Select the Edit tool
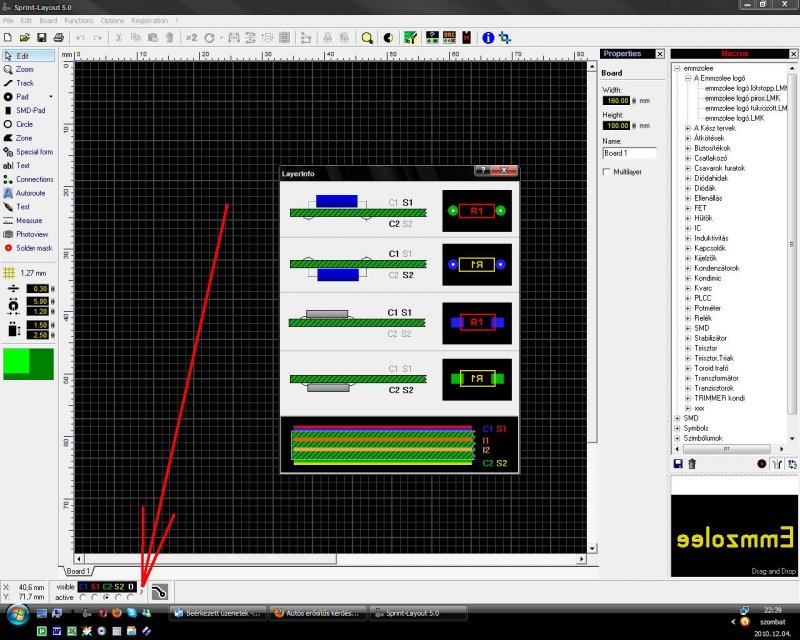 click(29, 56)
